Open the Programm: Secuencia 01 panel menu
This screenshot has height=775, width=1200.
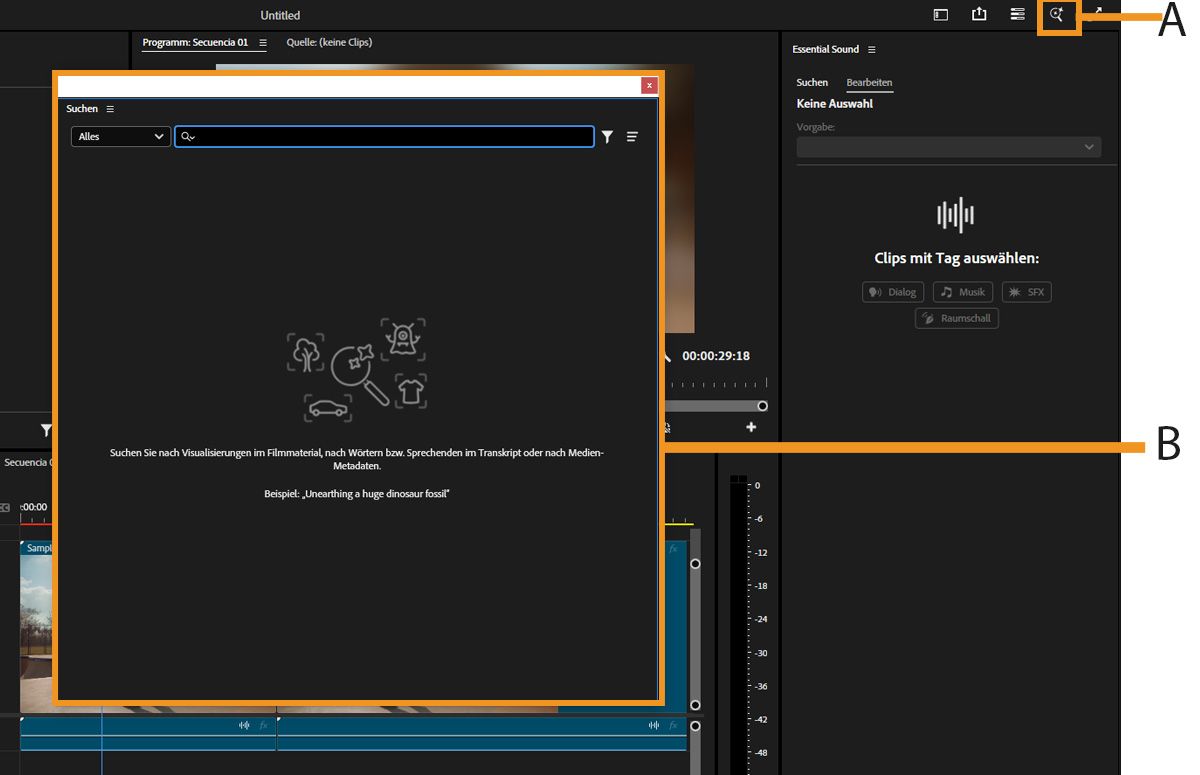tap(263, 43)
